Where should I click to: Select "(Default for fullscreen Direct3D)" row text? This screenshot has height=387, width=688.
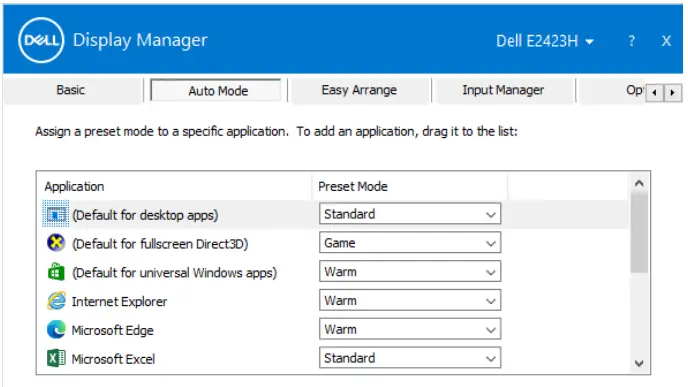(x=160, y=244)
